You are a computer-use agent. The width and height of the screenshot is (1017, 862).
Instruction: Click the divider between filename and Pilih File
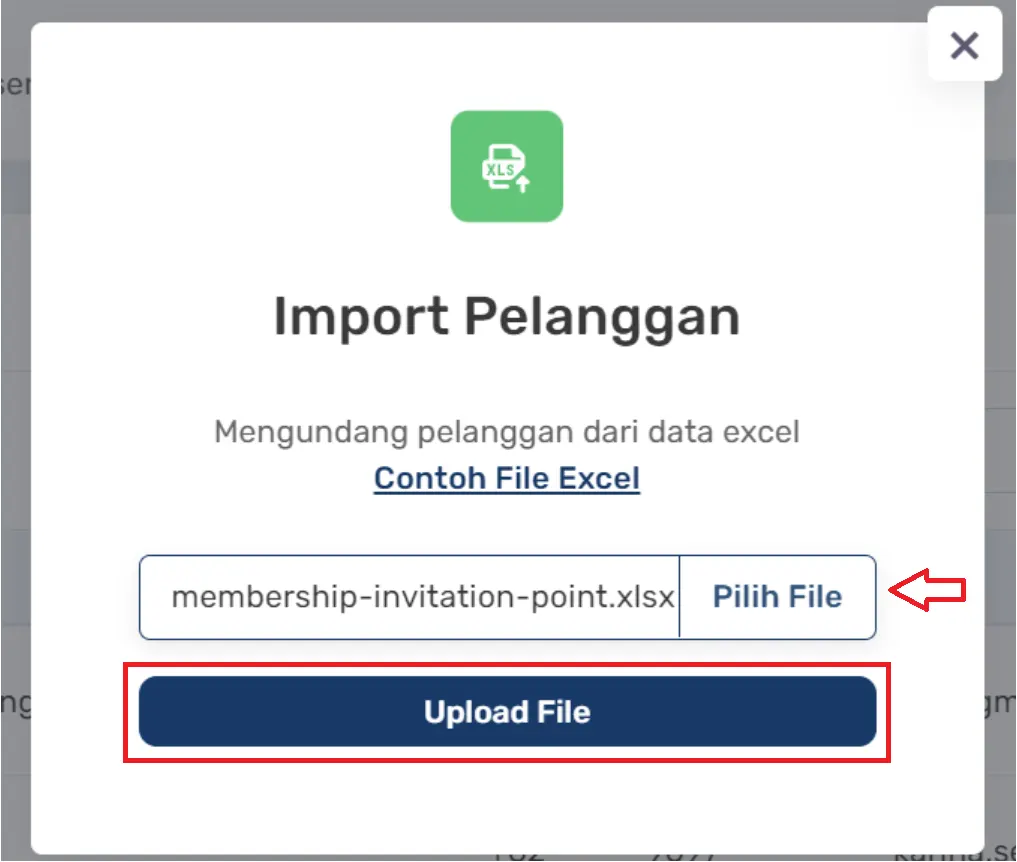tap(680, 596)
